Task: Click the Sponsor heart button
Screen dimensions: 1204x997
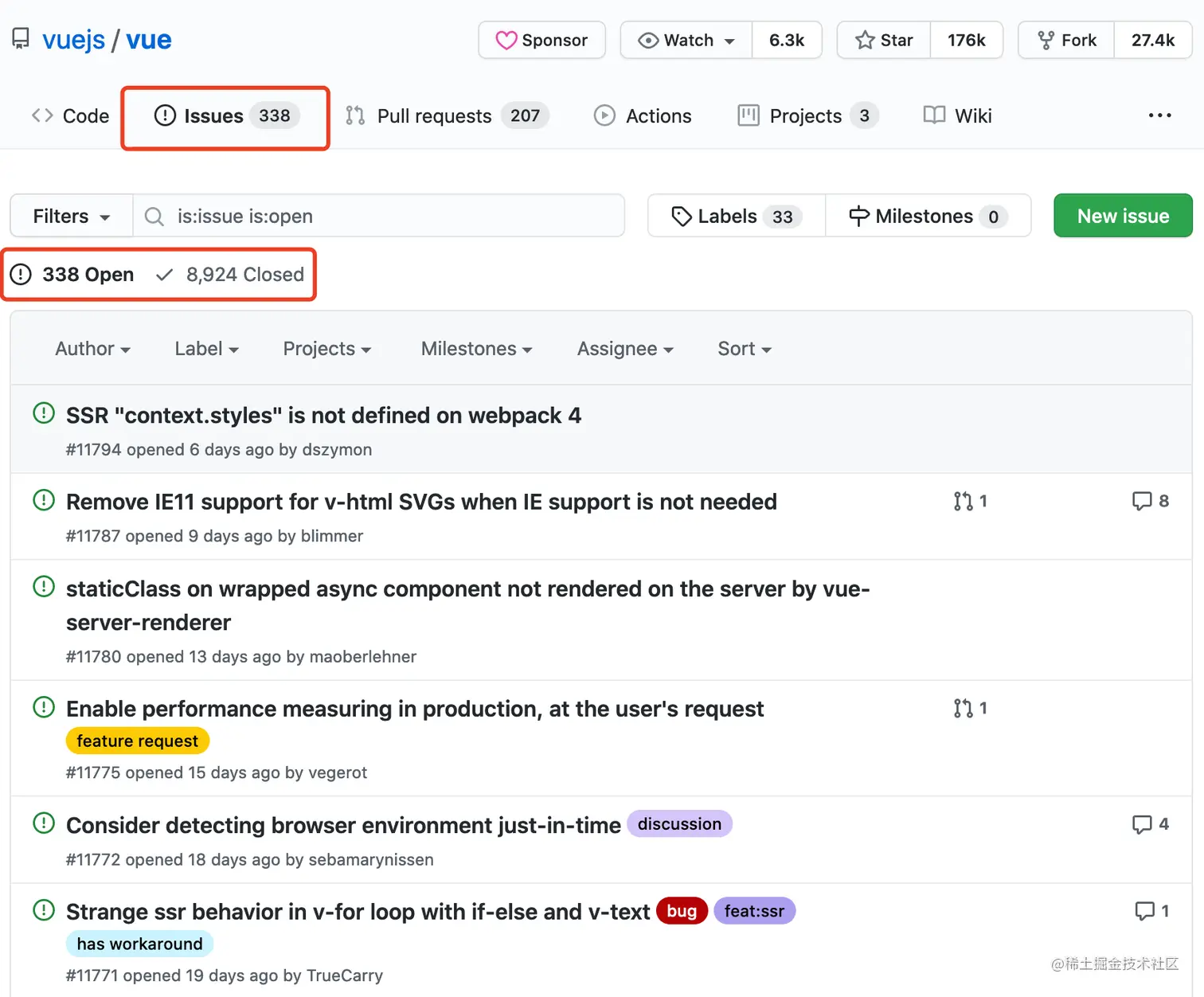Action: [541, 40]
